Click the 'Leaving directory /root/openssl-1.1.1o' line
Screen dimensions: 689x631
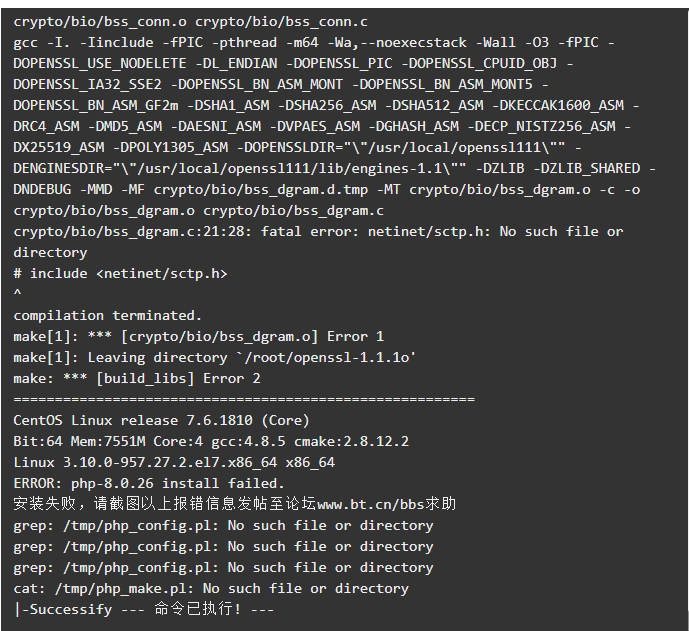pyautogui.click(x=214, y=358)
